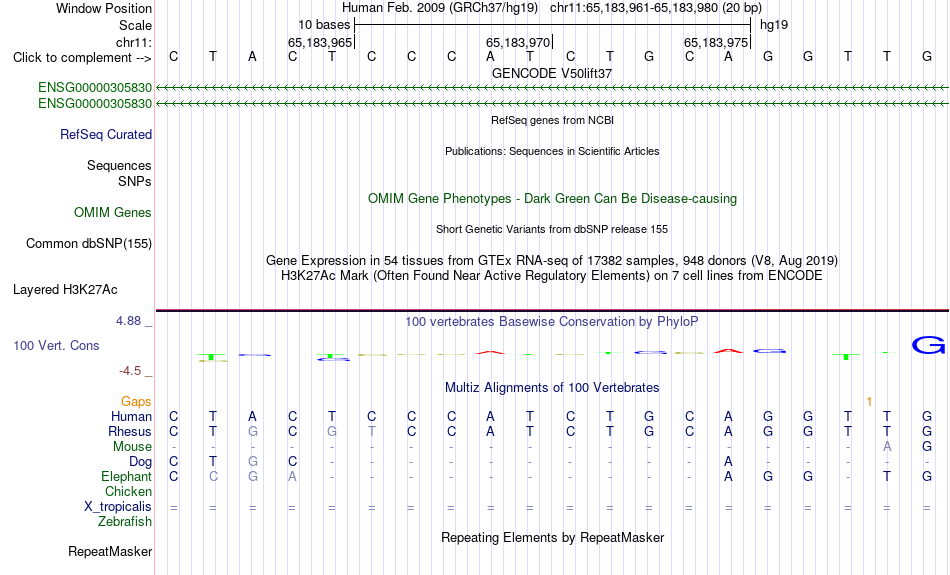Click the lone A base in the Dog row
Screen dimensions: 950x575
(728, 462)
